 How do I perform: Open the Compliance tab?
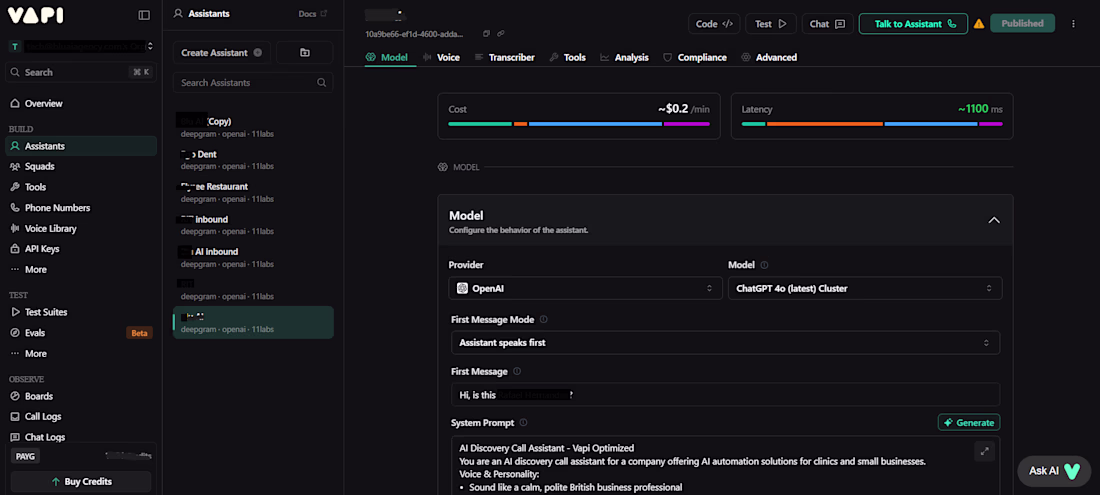(x=695, y=57)
